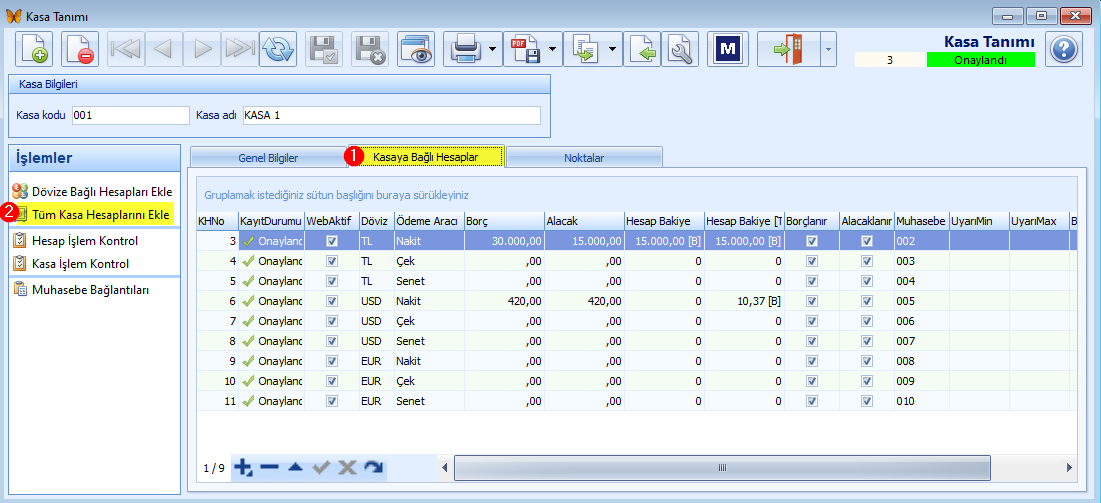Click the copy documents icon
The image size is (1101, 503).
point(585,48)
